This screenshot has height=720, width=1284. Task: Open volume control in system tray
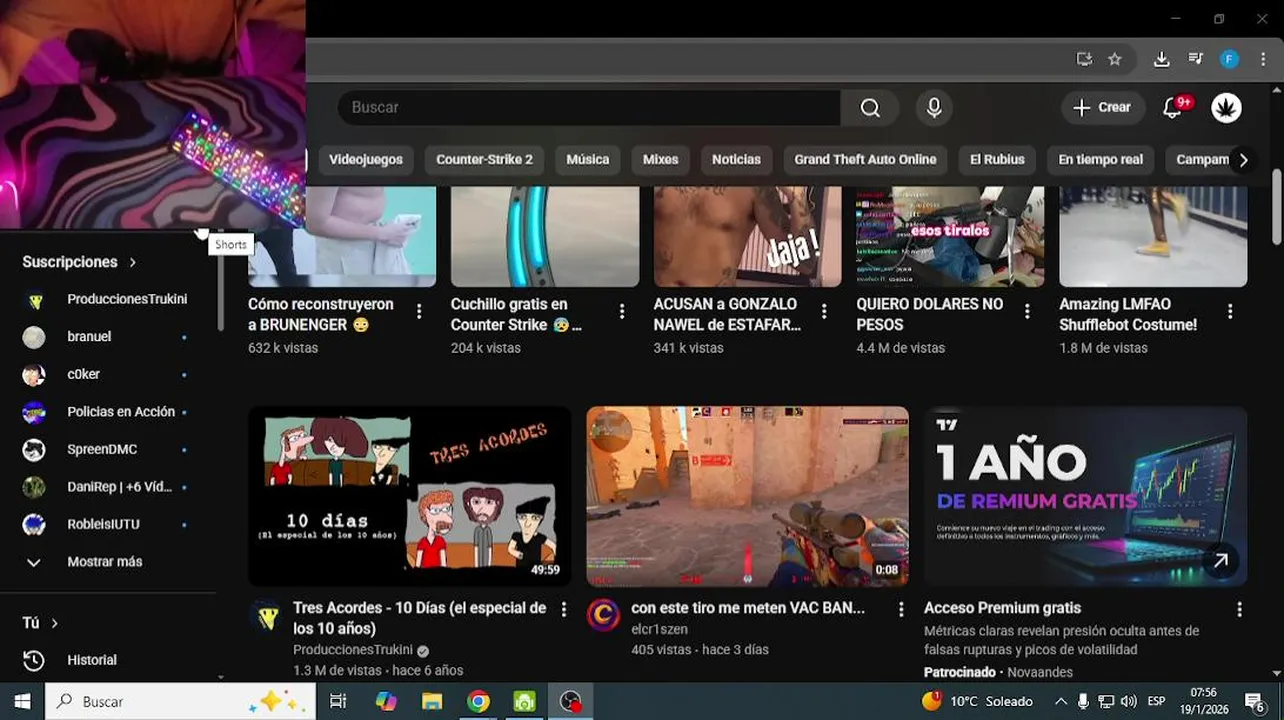click(x=1129, y=702)
